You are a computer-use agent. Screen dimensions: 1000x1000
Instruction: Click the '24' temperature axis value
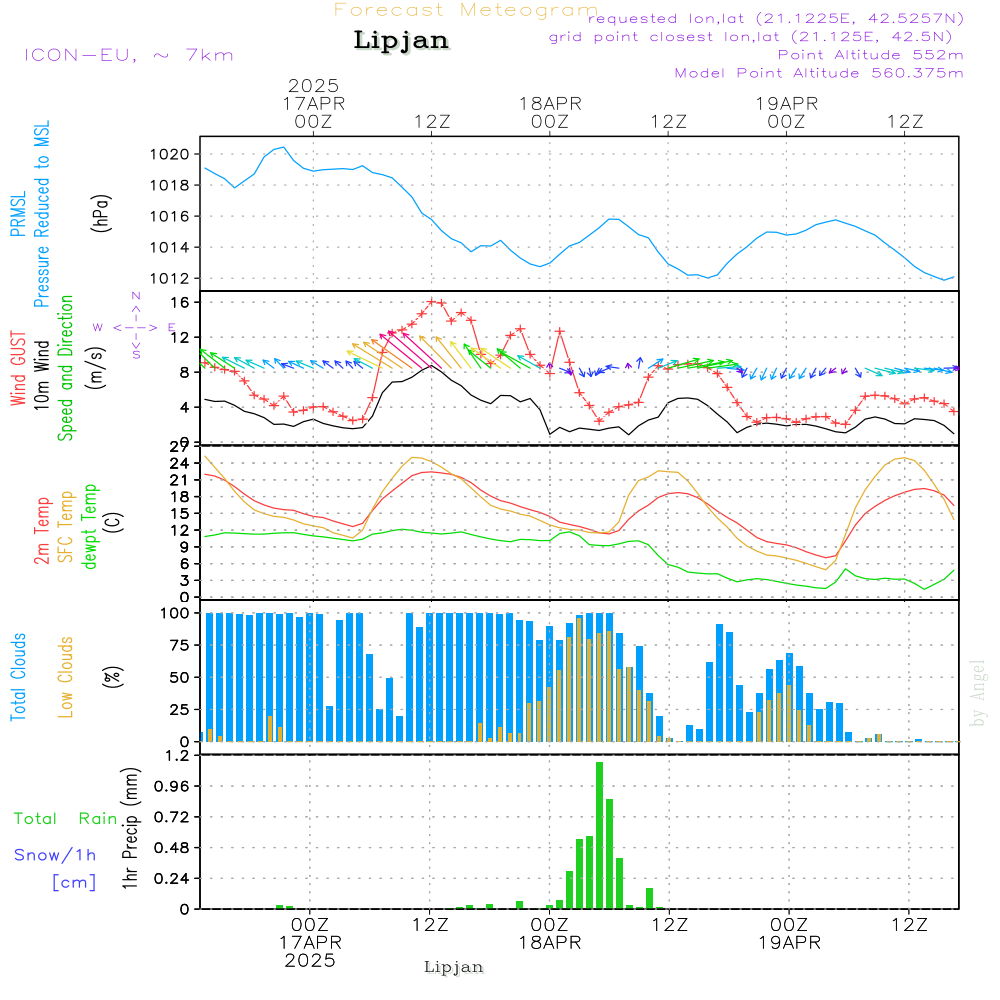pyautogui.click(x=179, y=463)
